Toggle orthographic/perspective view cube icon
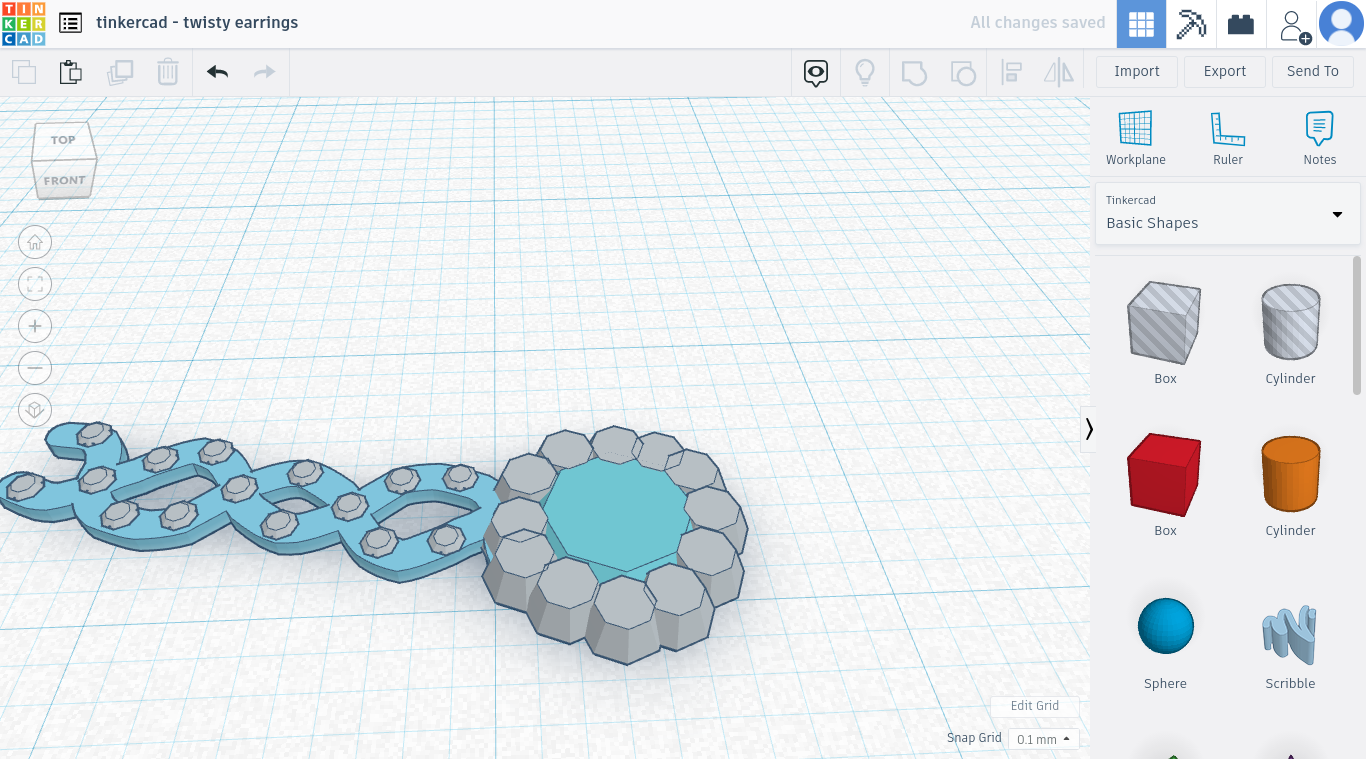This screenshot has height=759, width=1366. coord(35,410)
